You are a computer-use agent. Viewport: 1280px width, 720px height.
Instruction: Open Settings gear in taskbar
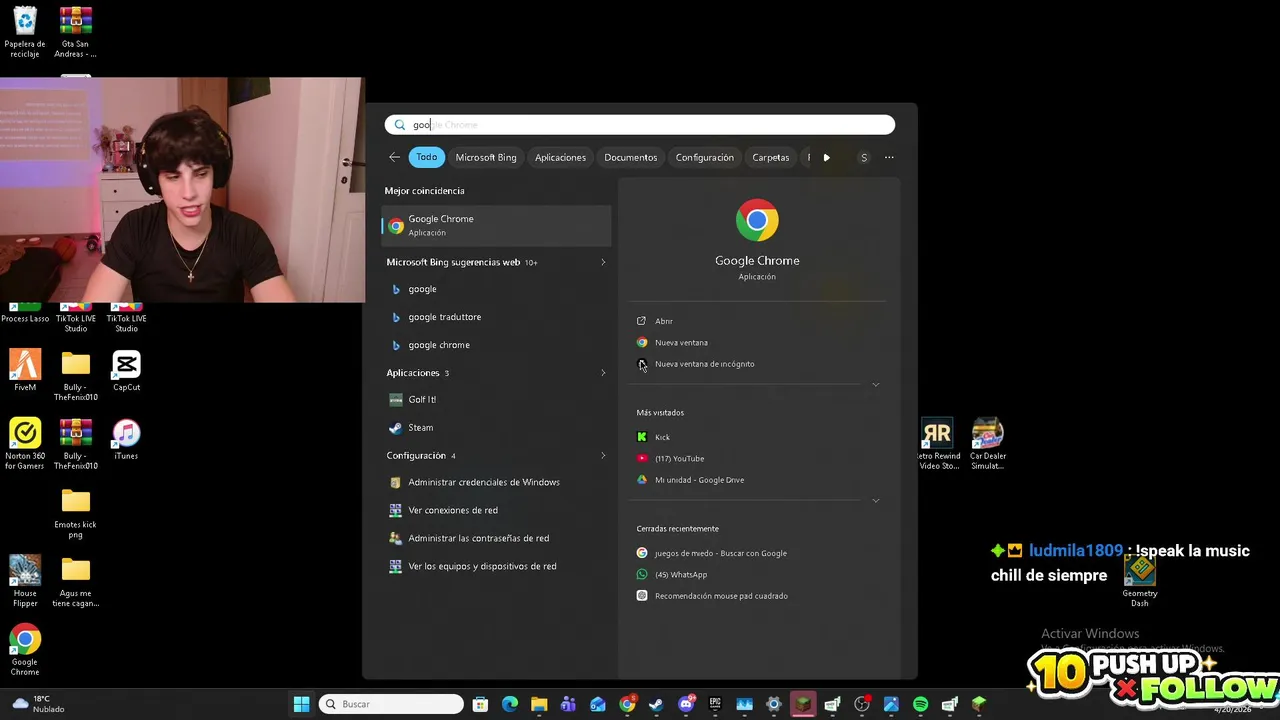[x=773, y=704]
